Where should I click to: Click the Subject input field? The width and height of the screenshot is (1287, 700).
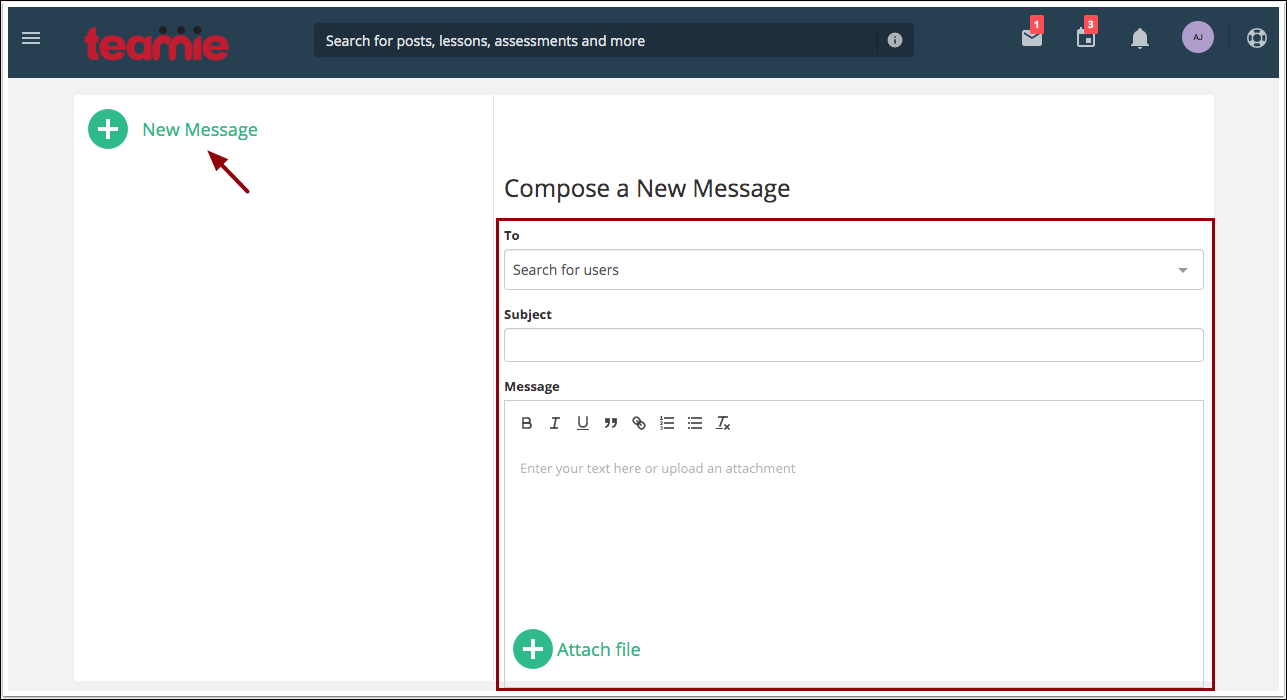(x=853, y=345)
